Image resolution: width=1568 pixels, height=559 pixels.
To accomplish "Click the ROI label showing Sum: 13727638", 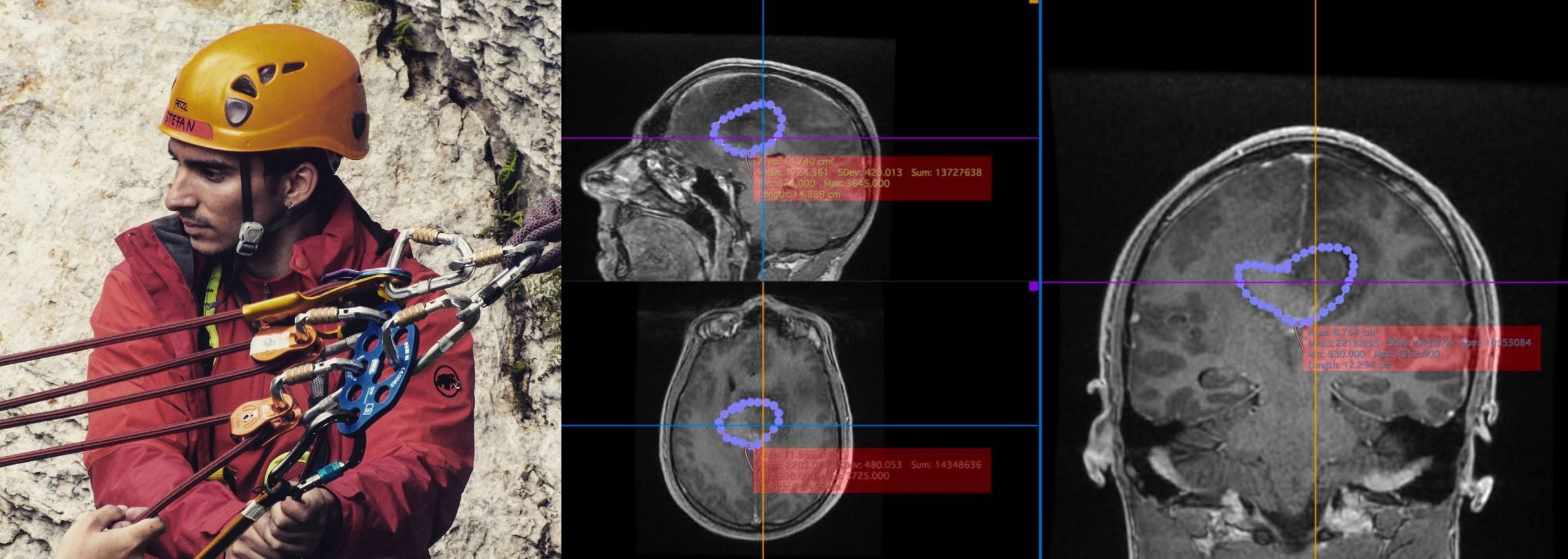I will 872,178.
